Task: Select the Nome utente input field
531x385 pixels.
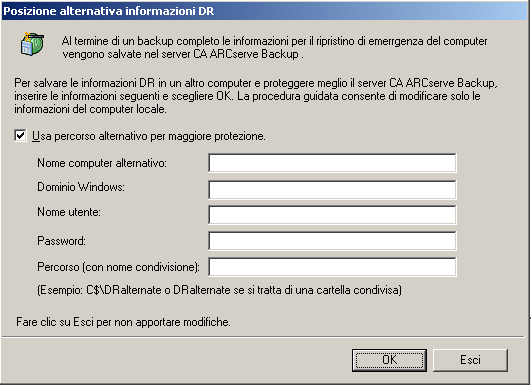Action: coord(332,215)
